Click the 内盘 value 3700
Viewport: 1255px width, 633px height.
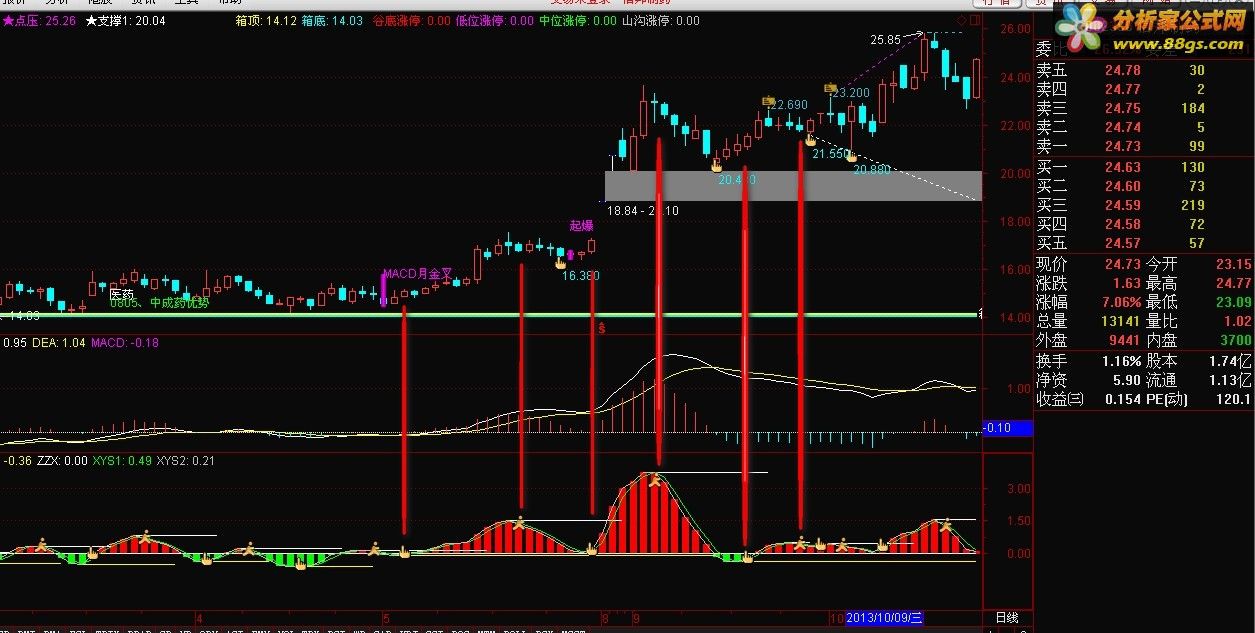point(1234,341)
